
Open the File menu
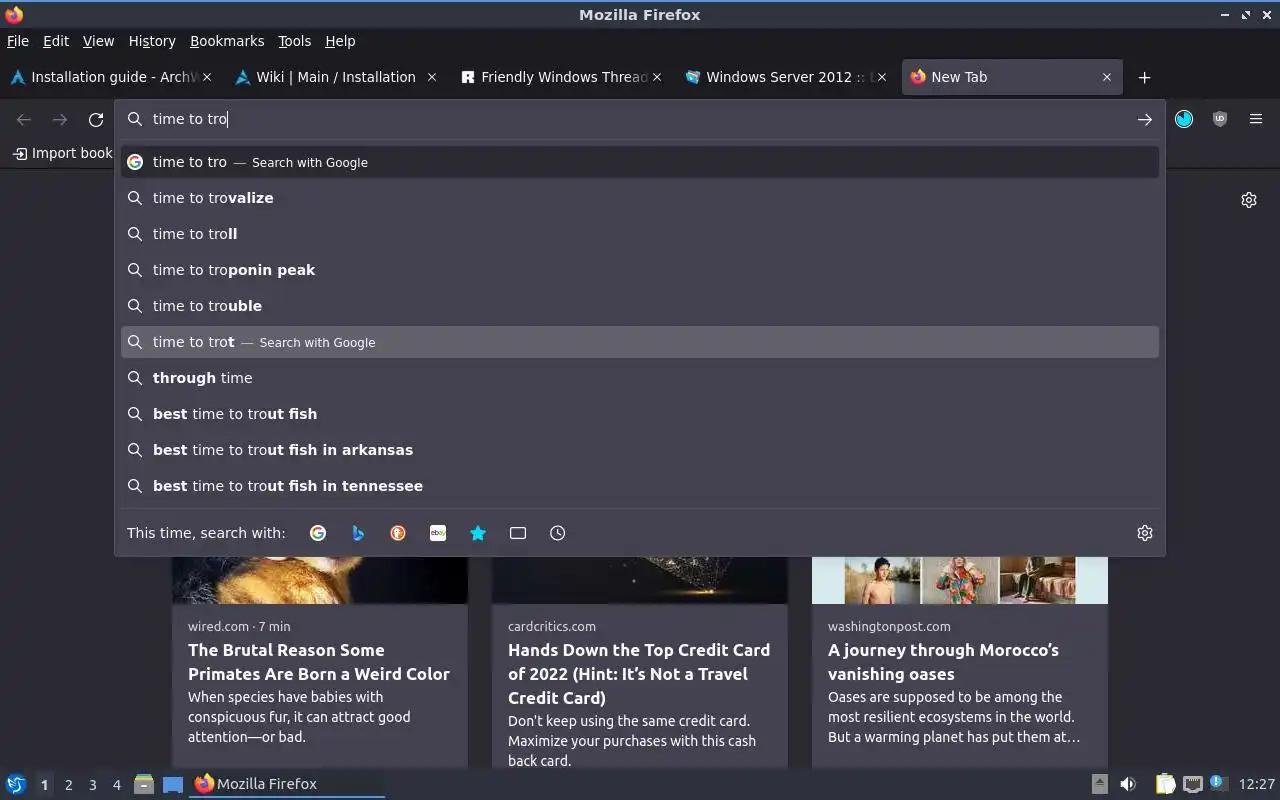coord(18,41)
